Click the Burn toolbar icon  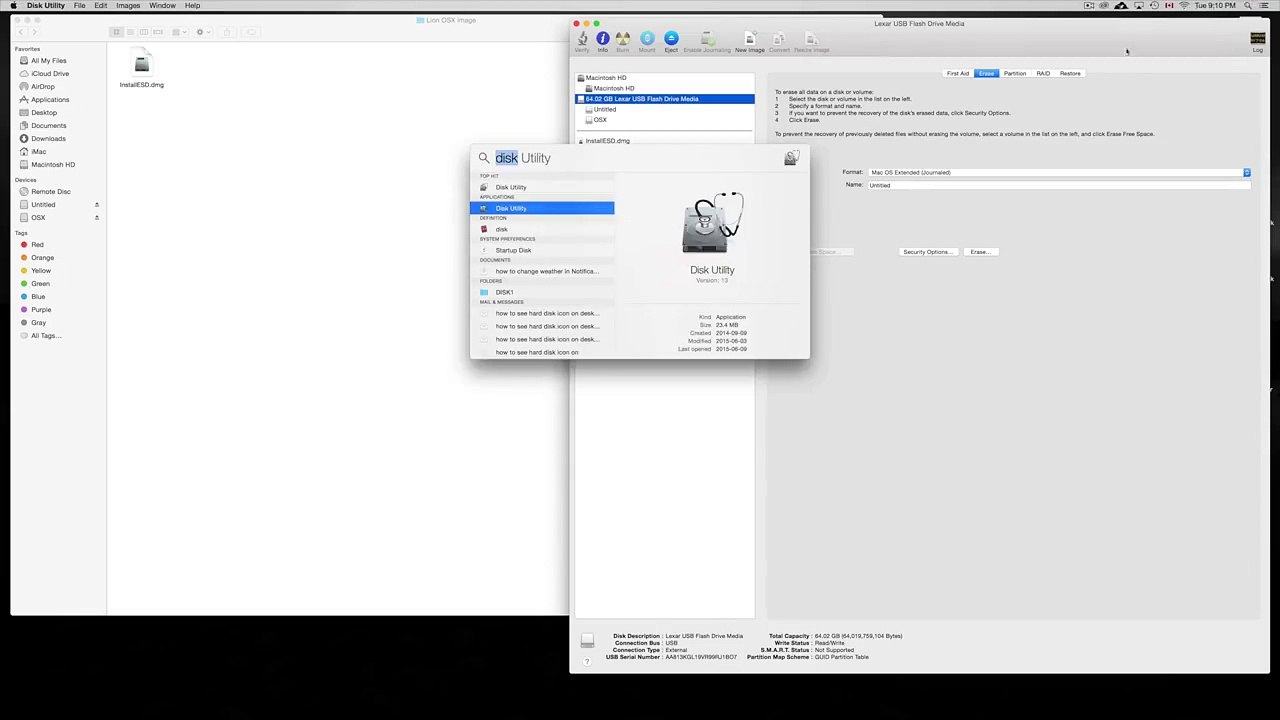click(x=622, y=40)
